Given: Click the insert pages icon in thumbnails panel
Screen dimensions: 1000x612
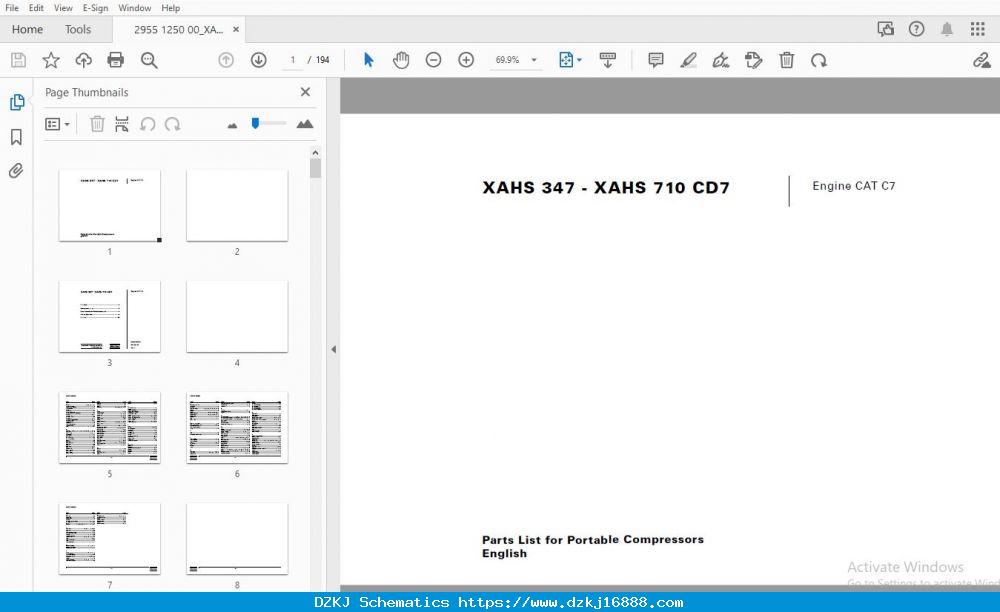Looking at the screenshot, I should coord(122,124).
